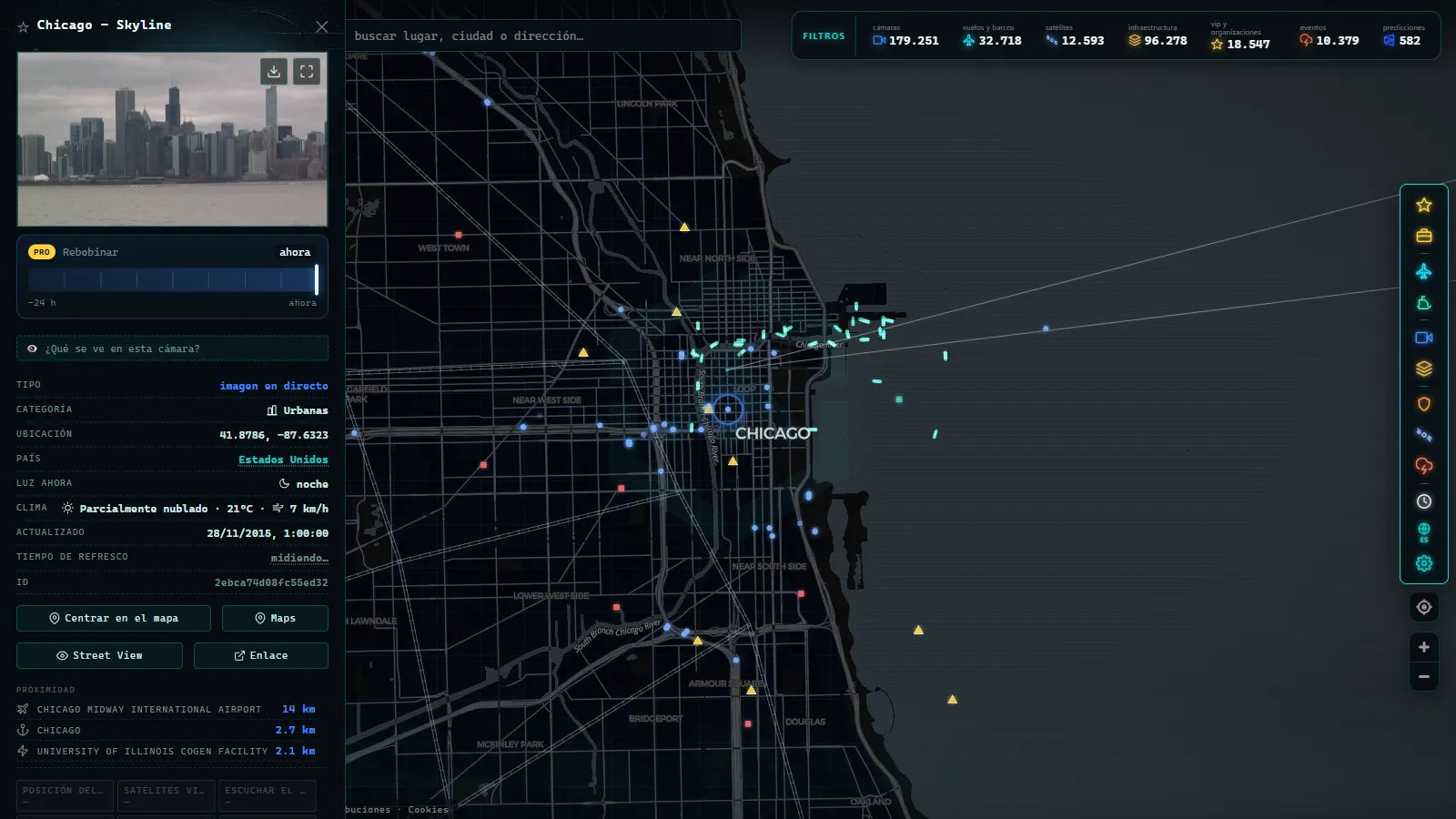Open Chicago Midway International Airport proximity row
This screenshot has width=1456, height=819.
point(167,709)
